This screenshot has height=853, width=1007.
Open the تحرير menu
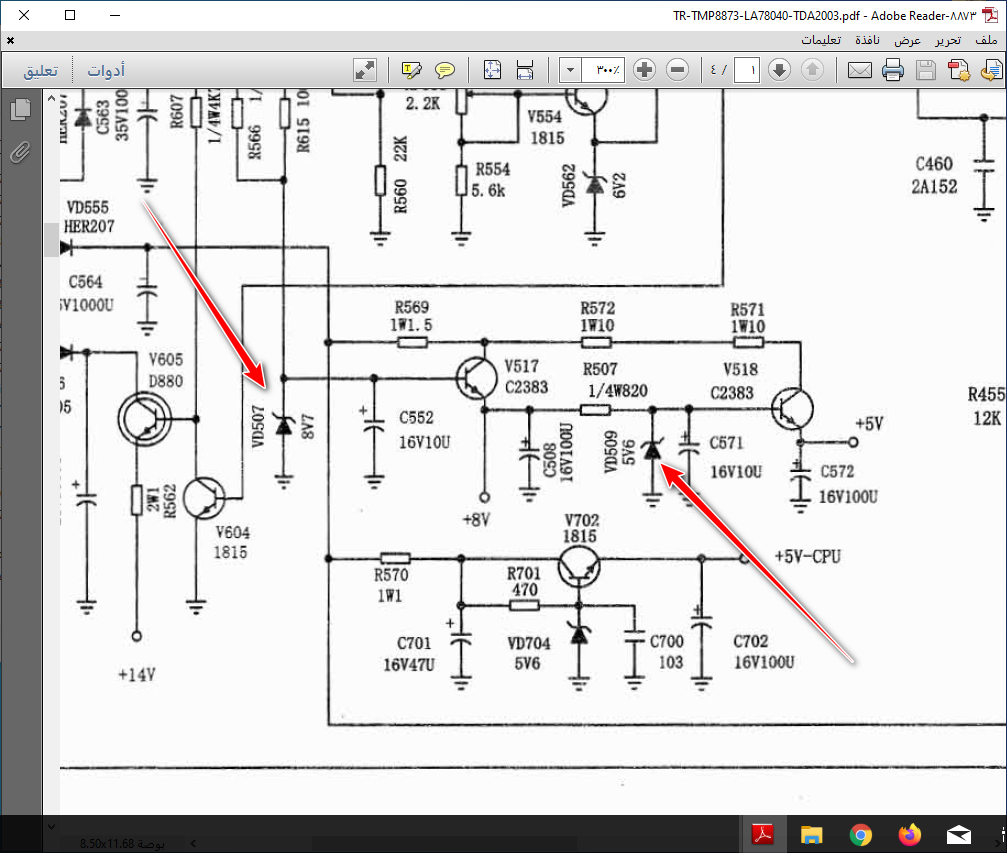(x=948, y=40)
